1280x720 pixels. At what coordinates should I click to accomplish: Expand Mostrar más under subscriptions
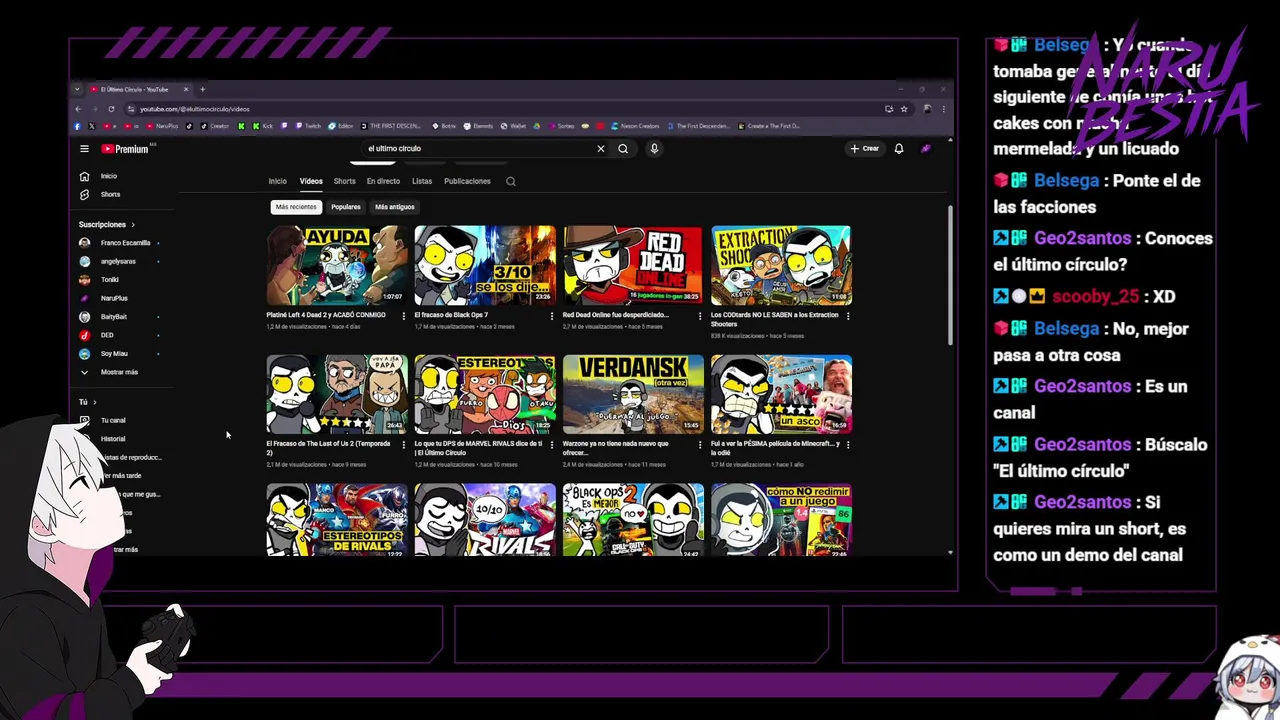(110, 372)
